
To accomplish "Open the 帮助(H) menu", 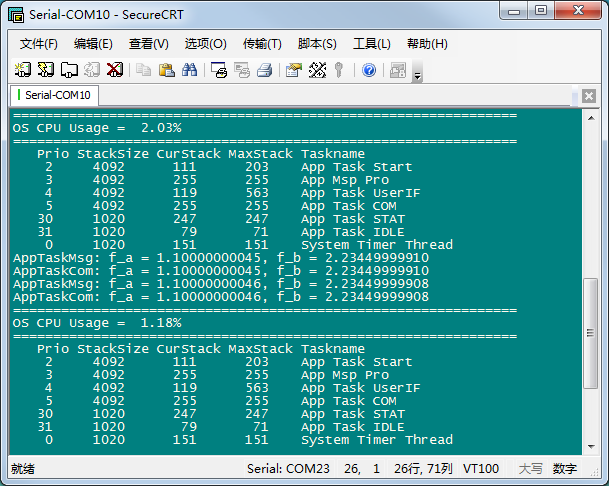I will click(427, 44).
